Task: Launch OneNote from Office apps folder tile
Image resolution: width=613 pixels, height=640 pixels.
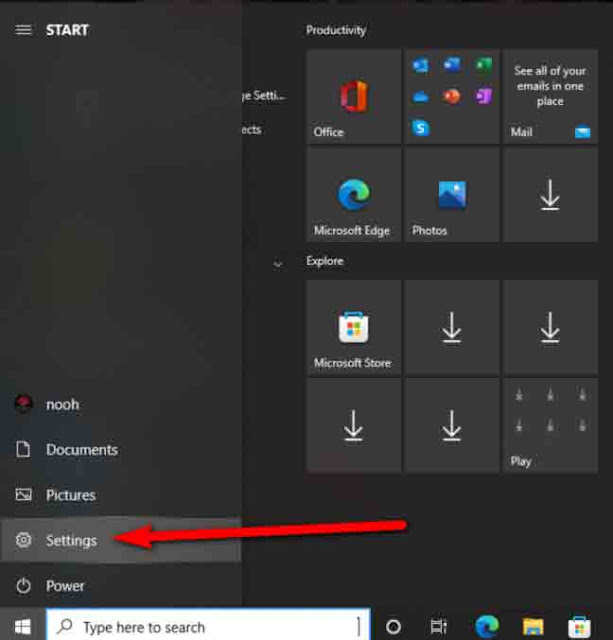Action: (484, 96)
